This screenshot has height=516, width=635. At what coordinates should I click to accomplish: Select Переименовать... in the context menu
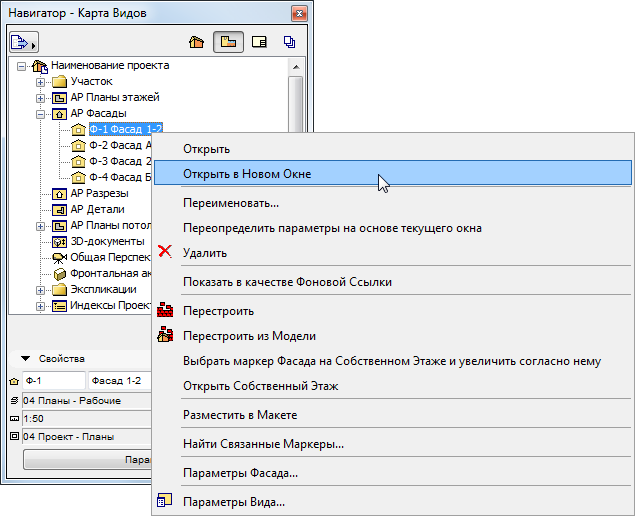click(393, 203)
